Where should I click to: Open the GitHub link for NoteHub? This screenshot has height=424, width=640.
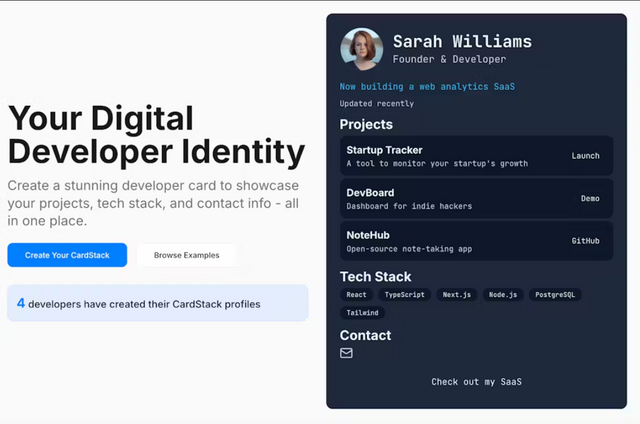pos(585,241)
